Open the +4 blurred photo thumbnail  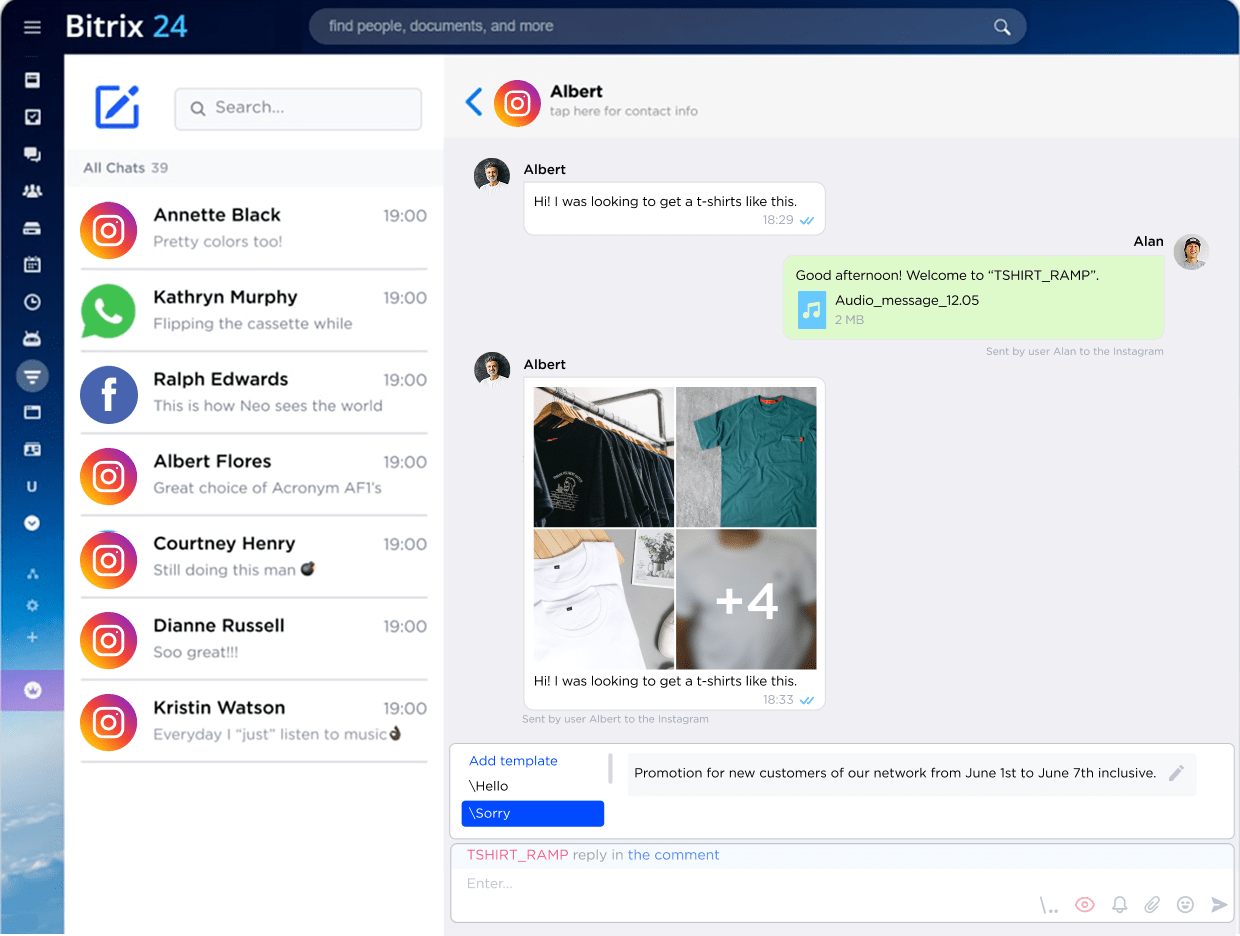click(746, 600)
